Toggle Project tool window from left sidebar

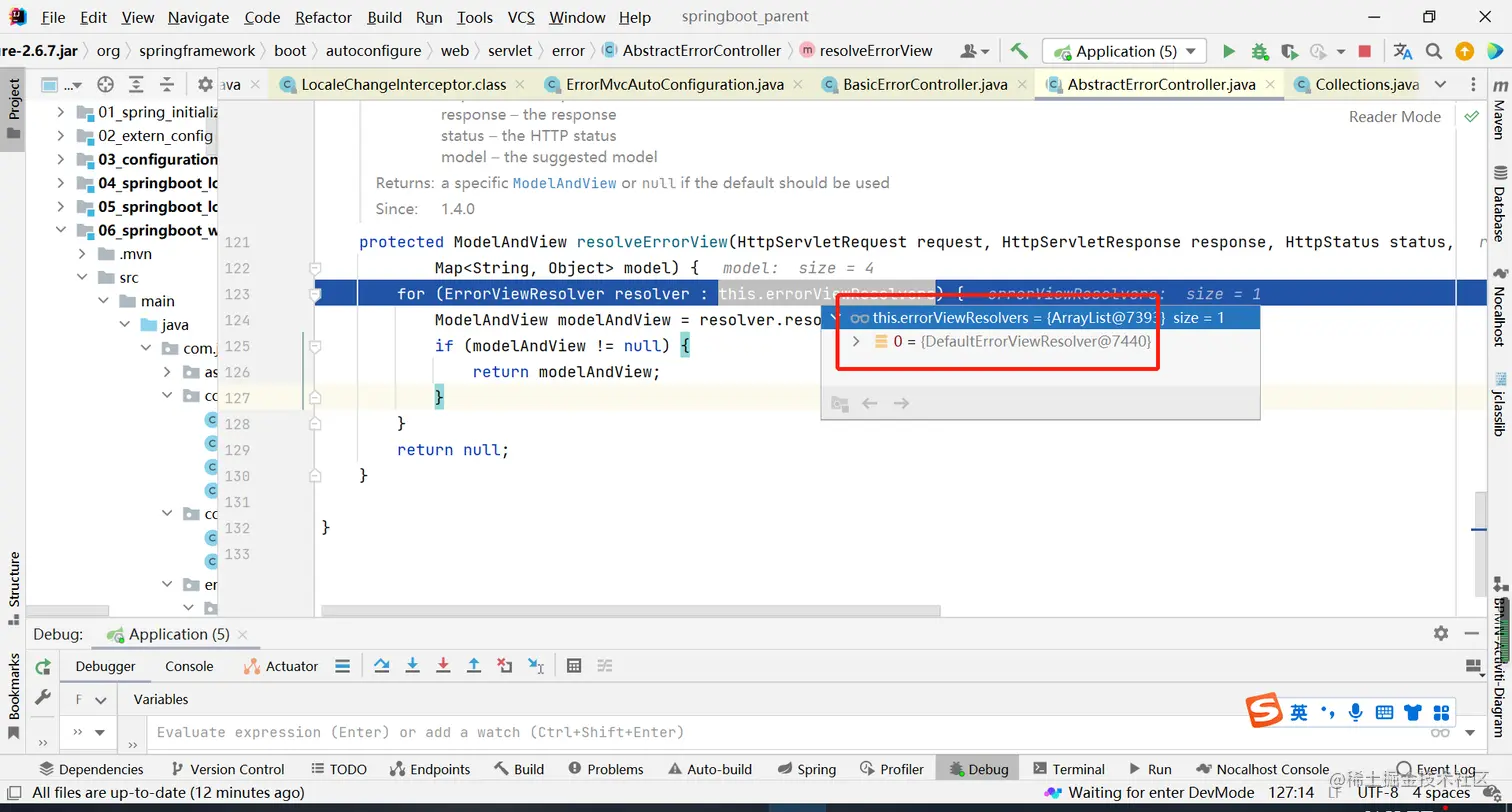coord(13,110)
